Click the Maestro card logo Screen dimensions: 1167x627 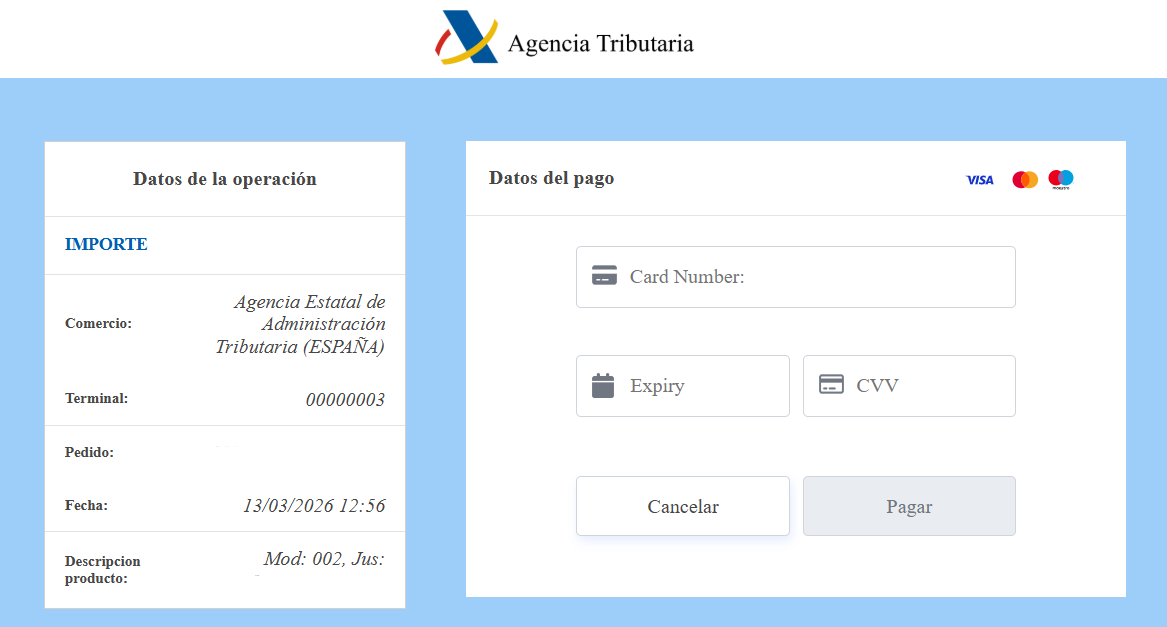pos(1061,180)
